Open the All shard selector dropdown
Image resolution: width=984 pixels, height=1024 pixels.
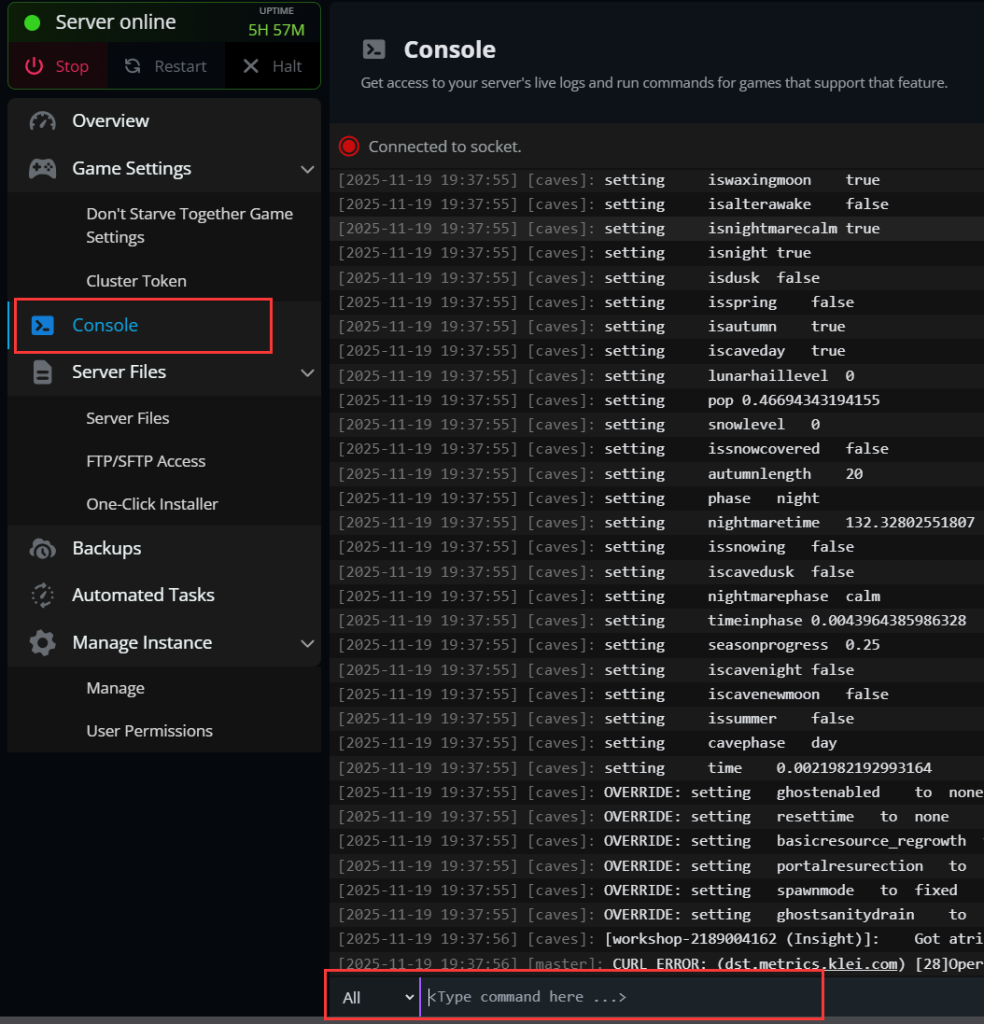point(376,997)
